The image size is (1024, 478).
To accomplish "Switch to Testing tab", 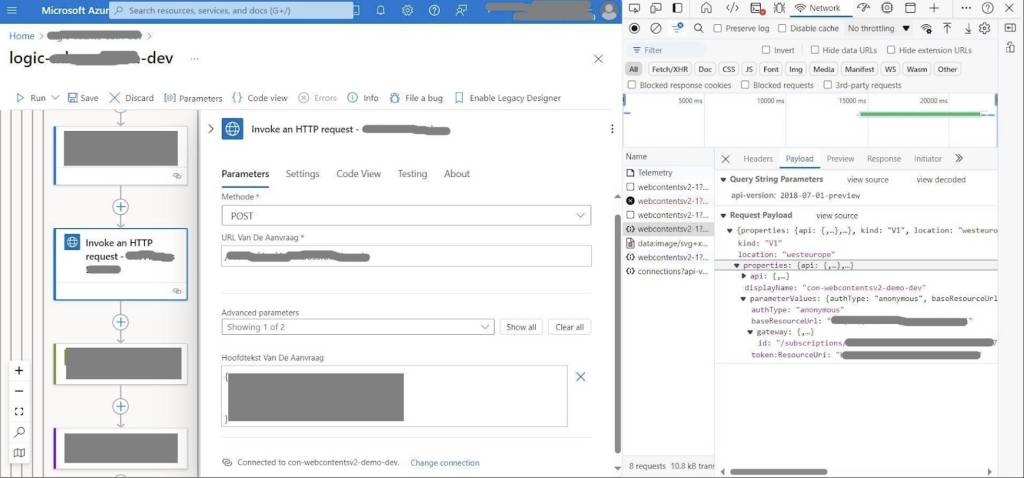I will coord(412,174).
